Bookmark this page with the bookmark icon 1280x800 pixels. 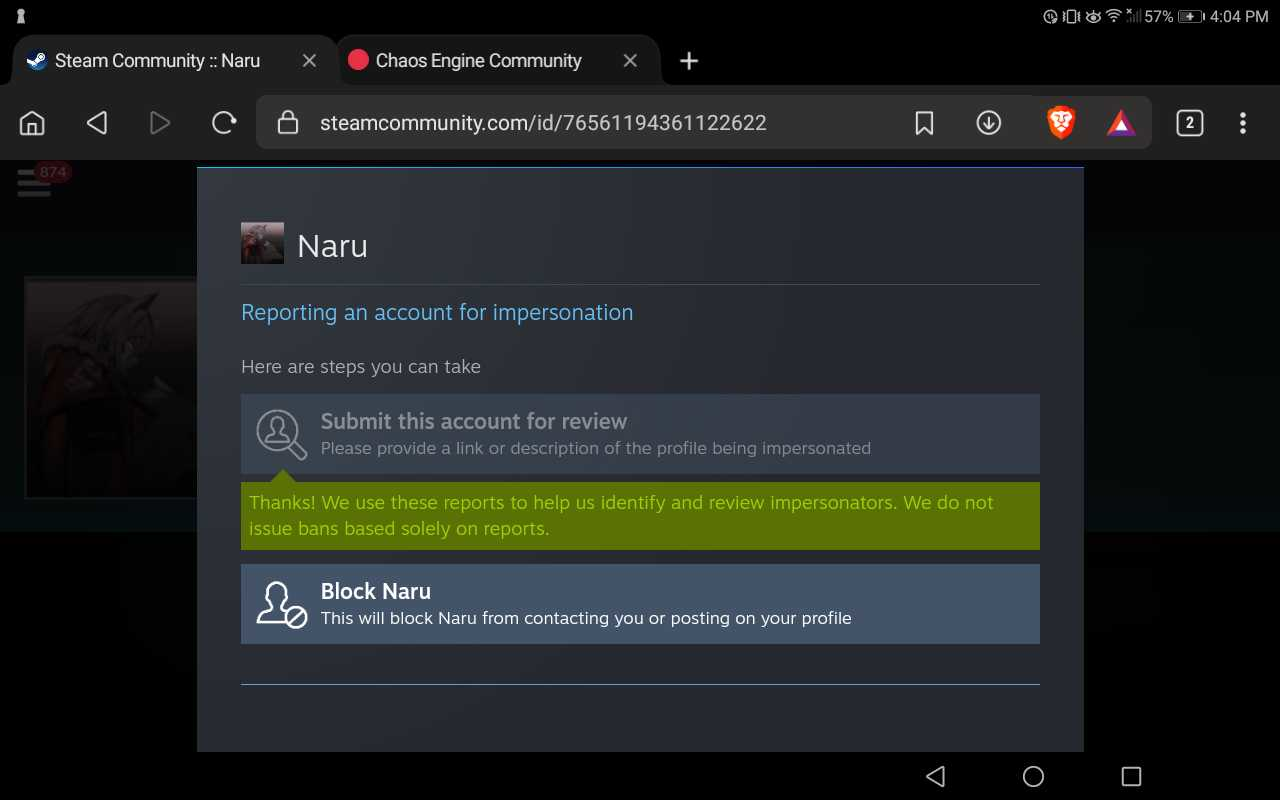tap(924, 123)
